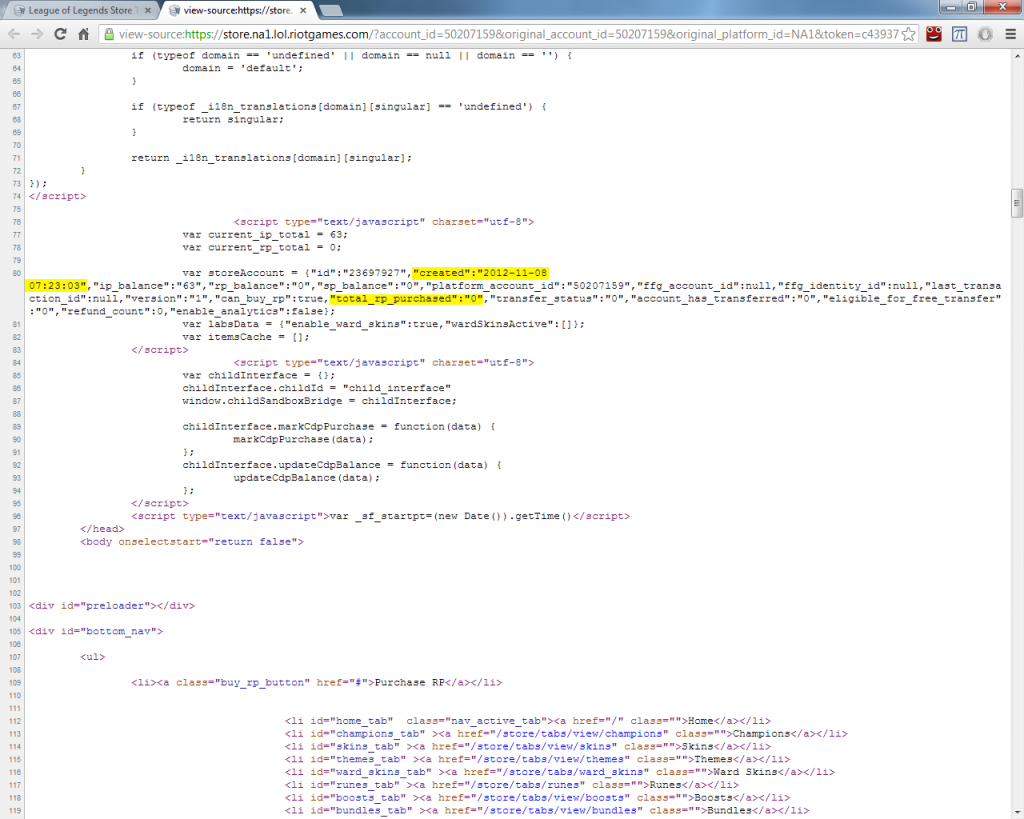Image resolution: width=1024 pixels, height=819 pixels.
Task: Click the green SSL padlock icon
Action: click(107, 33)
